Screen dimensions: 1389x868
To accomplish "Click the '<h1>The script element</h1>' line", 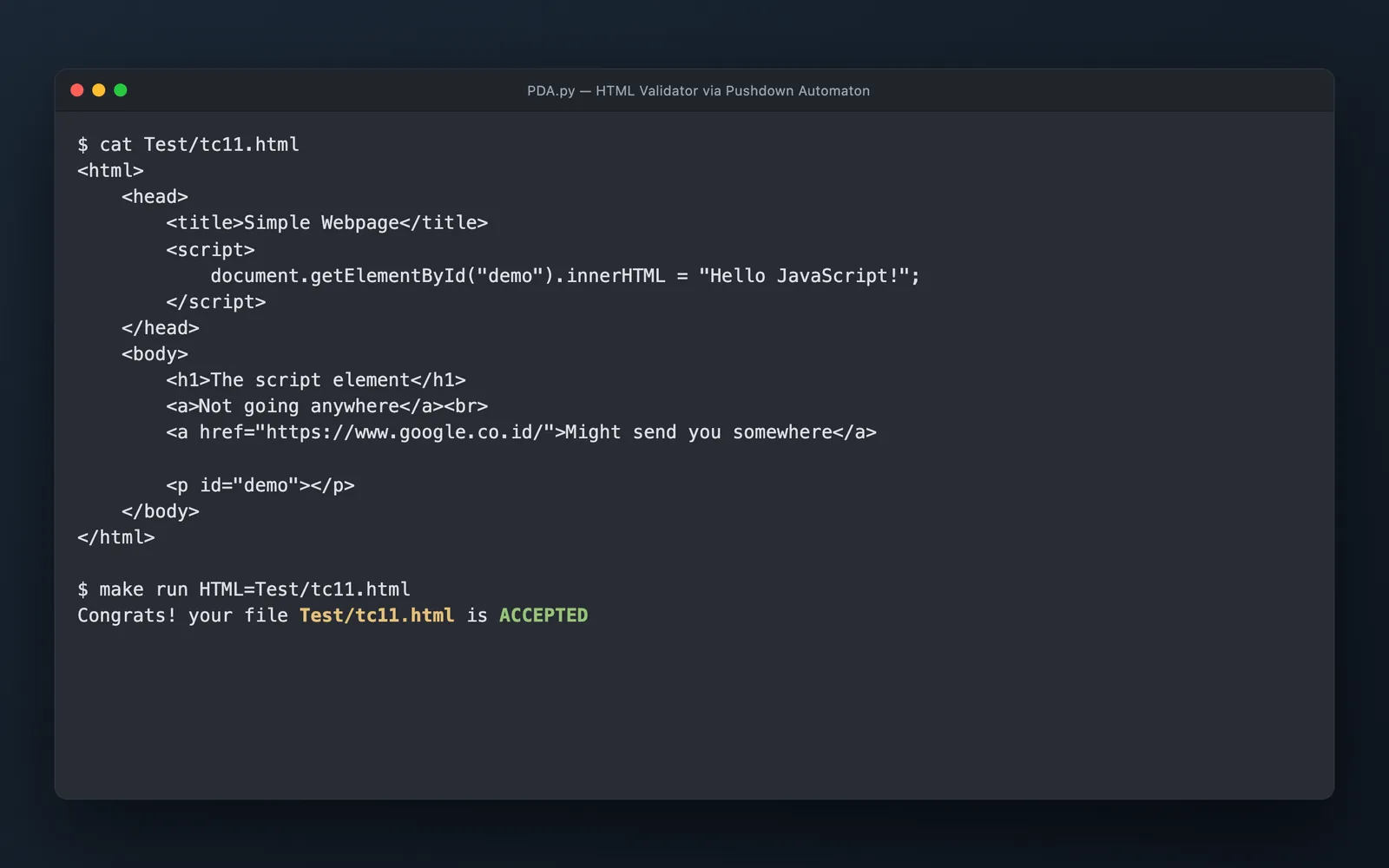I will click(316, 380).
